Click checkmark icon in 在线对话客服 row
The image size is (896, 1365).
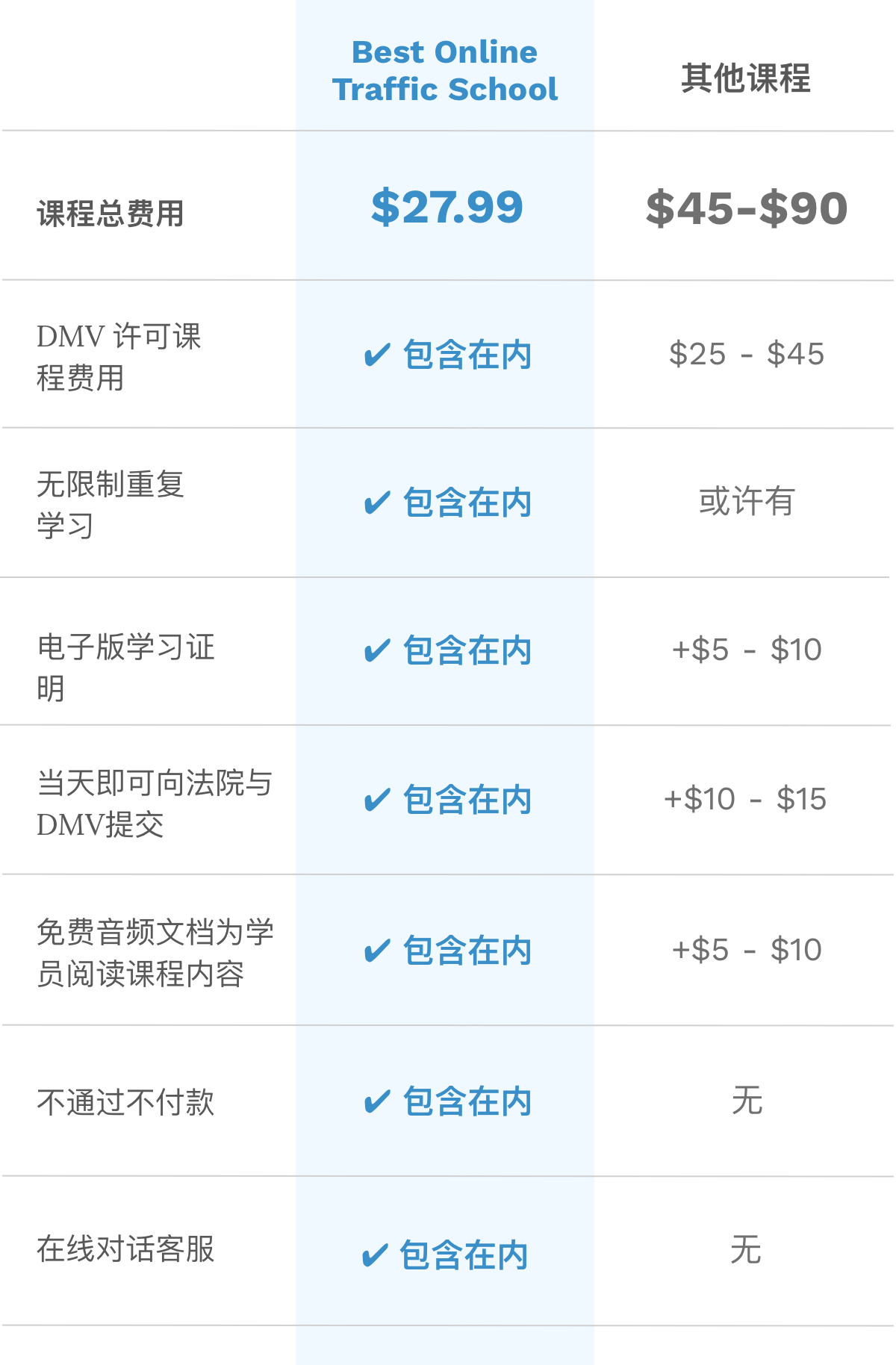click(374, 1255)
